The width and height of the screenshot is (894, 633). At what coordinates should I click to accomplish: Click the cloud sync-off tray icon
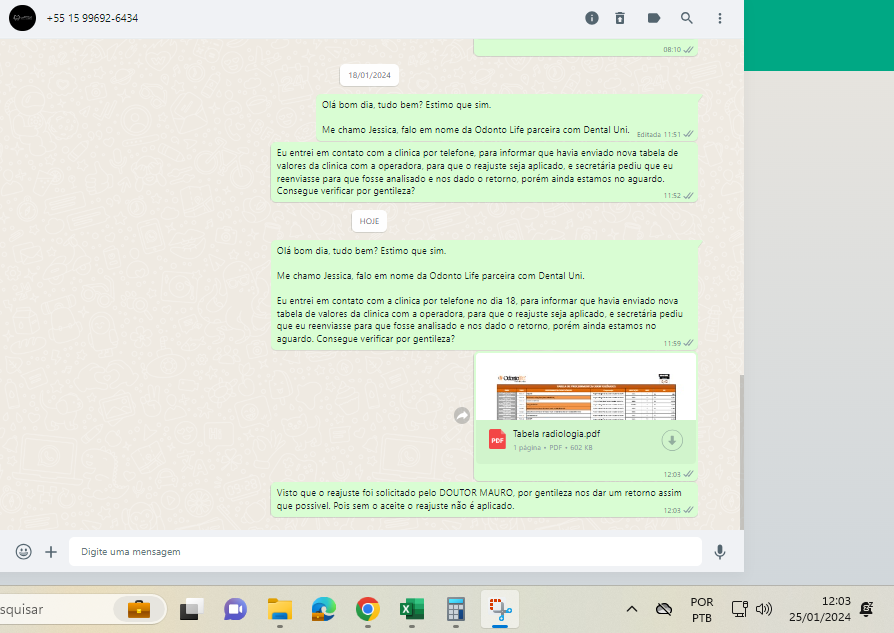[664, 609]
